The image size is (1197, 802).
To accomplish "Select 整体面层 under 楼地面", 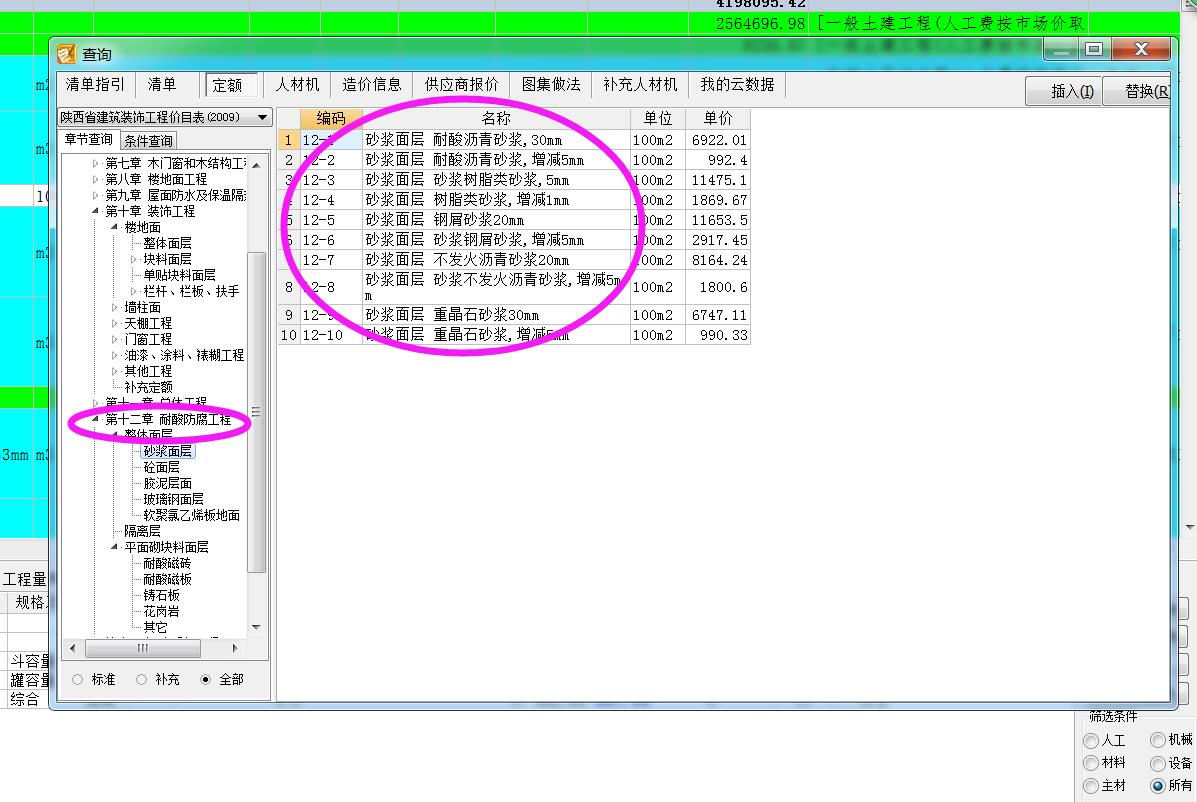I will (x=167, y=243).
